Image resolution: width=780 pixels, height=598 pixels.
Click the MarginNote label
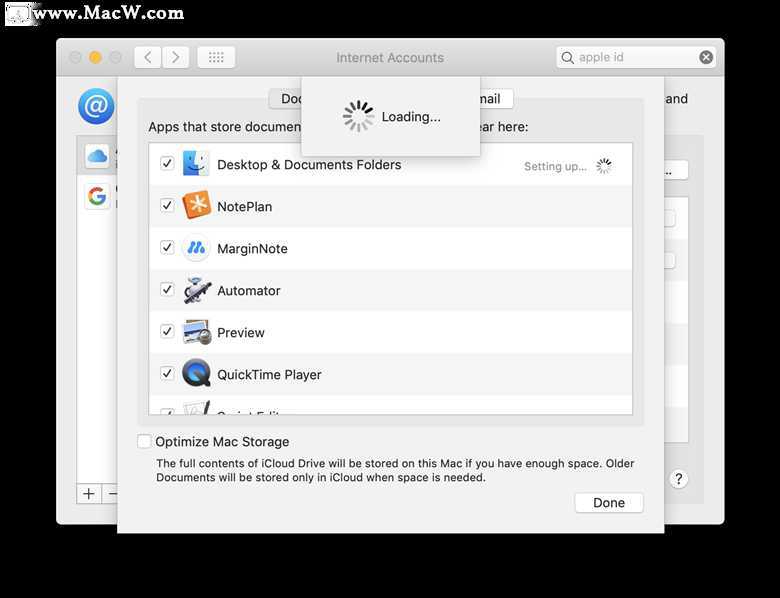pyautogui.click(x=252, y=249)
